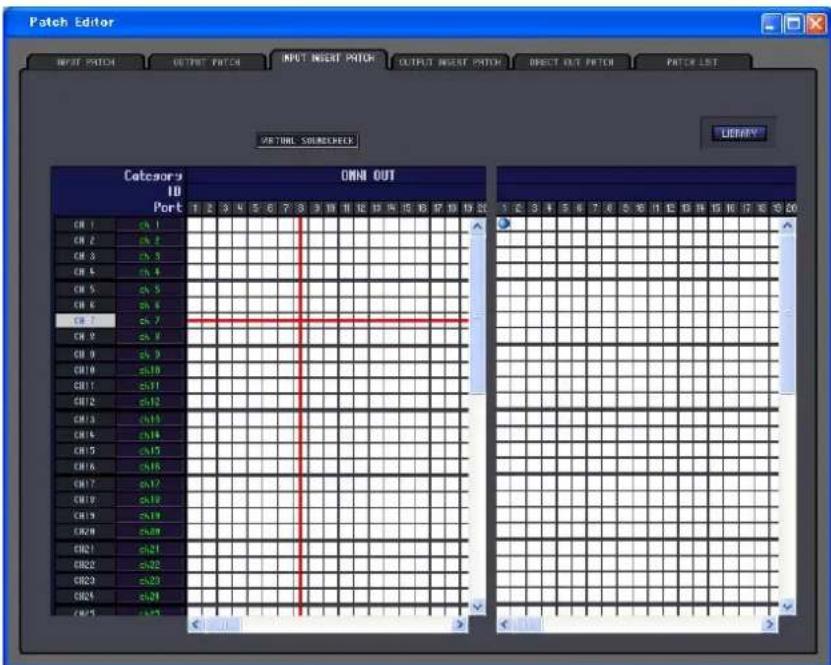Click left arrow of OMNI OUT horizontal scrollbar
831x665 pixels.
click(195, 624)
